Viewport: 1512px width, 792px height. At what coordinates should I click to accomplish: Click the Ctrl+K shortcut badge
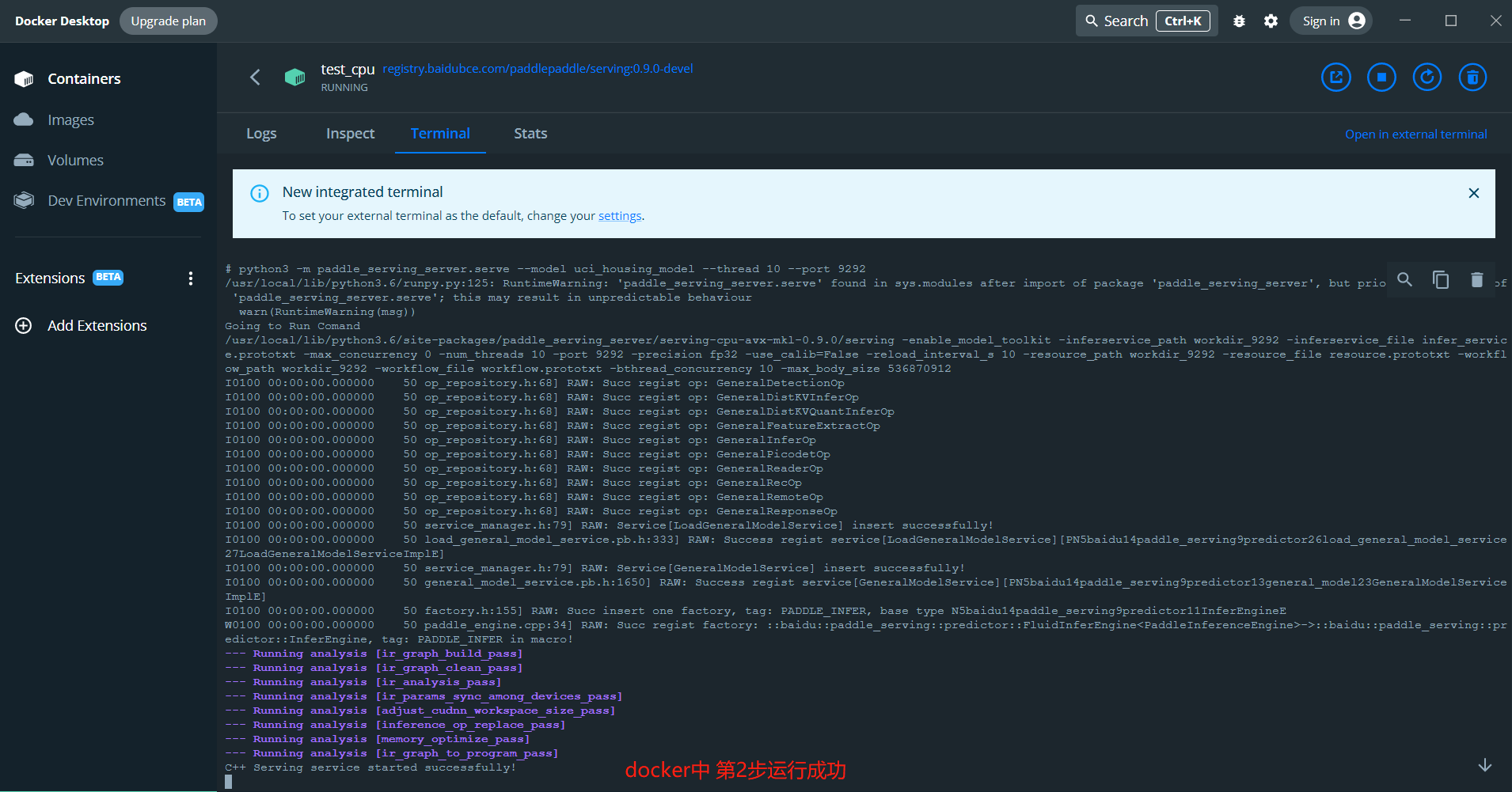pos(1183,21)
